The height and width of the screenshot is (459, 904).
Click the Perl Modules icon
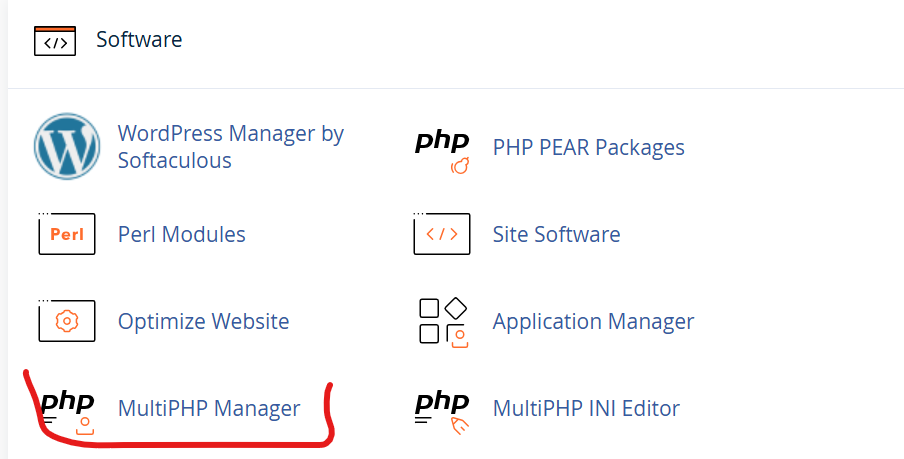[66, 234]
